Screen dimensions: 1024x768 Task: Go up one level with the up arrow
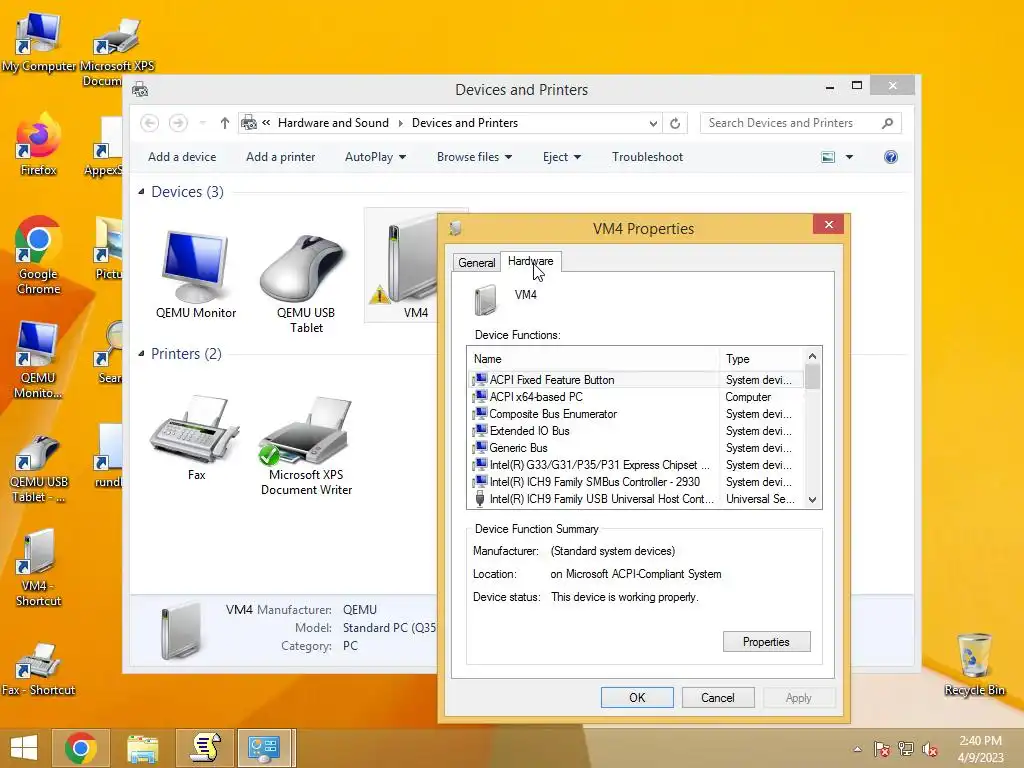click(x=225, y=123)
